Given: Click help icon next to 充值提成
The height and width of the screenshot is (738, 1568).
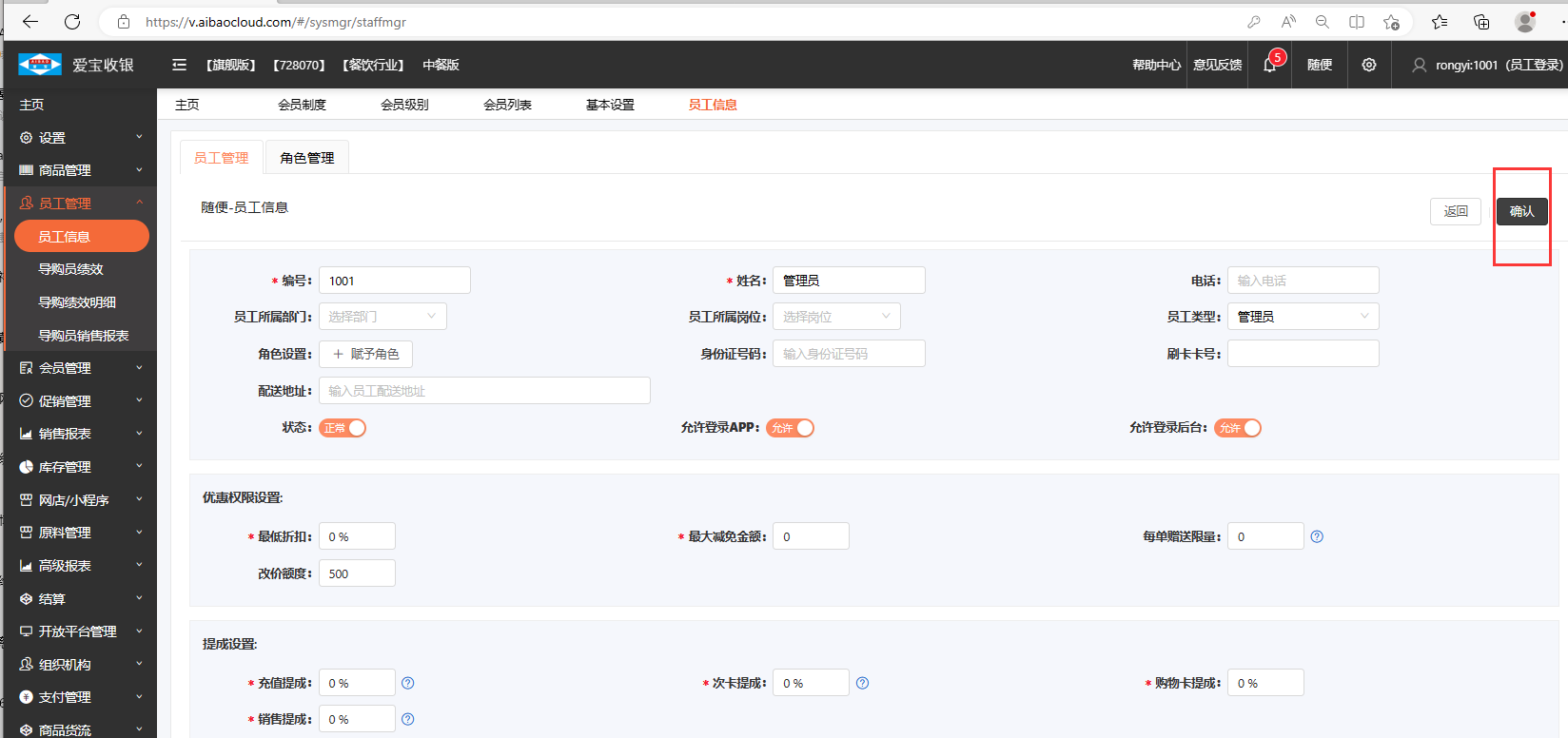Looking at the screenshot, I should (x=407, y=683).
